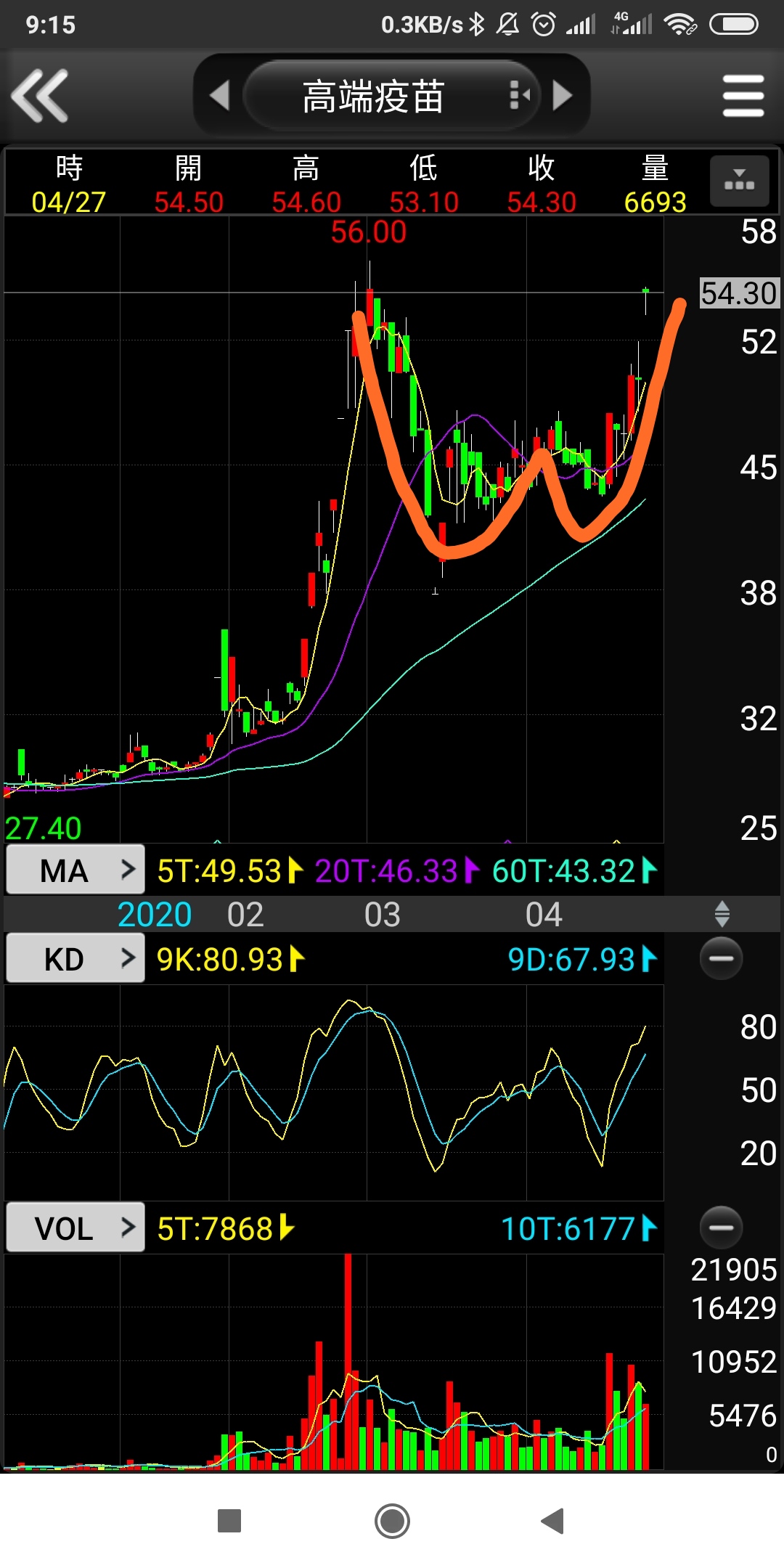This screenshot has height=1568, width=784.
Task: Tap the double-chevron back icon
Action: 41,96
